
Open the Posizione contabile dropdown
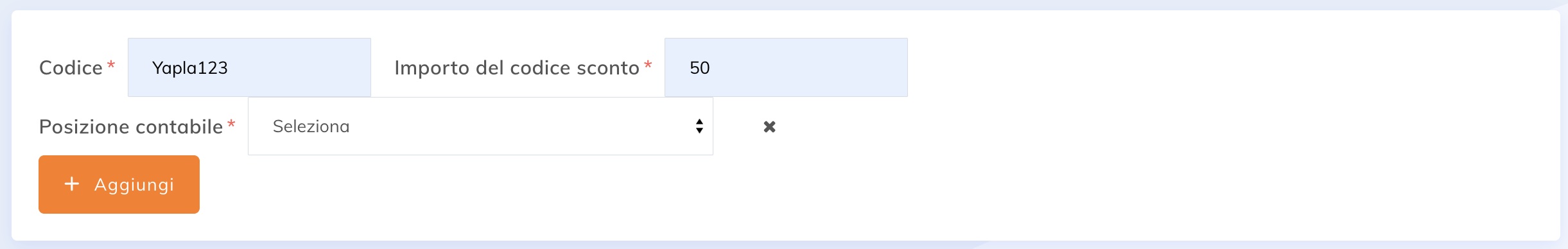click(480, 126)
